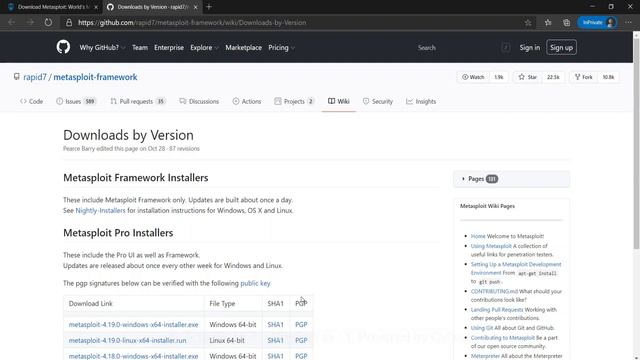Screen dimensions: 640x360
Task: Open the Pull requests tab
Action: click(x=138, y=101)
